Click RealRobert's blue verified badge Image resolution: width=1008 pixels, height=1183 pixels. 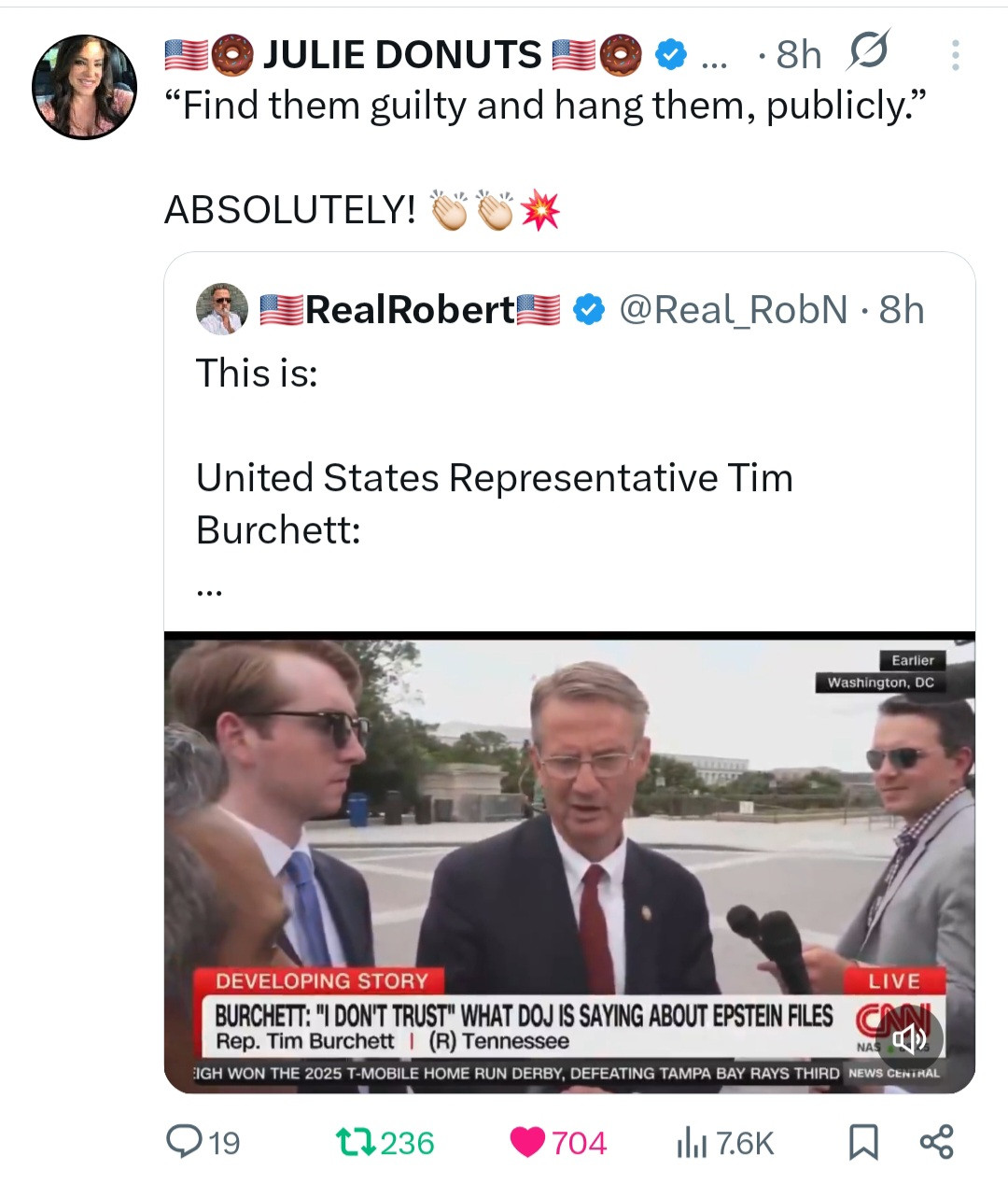click(x=588, y=309)
